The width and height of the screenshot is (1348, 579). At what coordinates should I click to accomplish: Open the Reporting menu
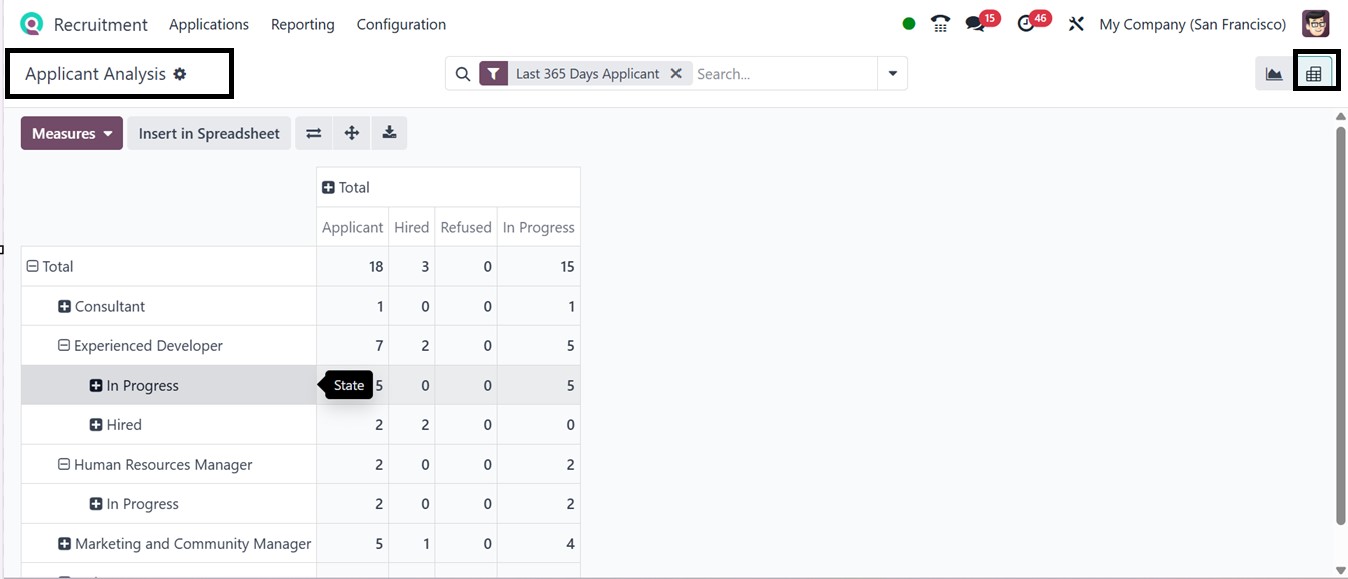click(302, 24)
